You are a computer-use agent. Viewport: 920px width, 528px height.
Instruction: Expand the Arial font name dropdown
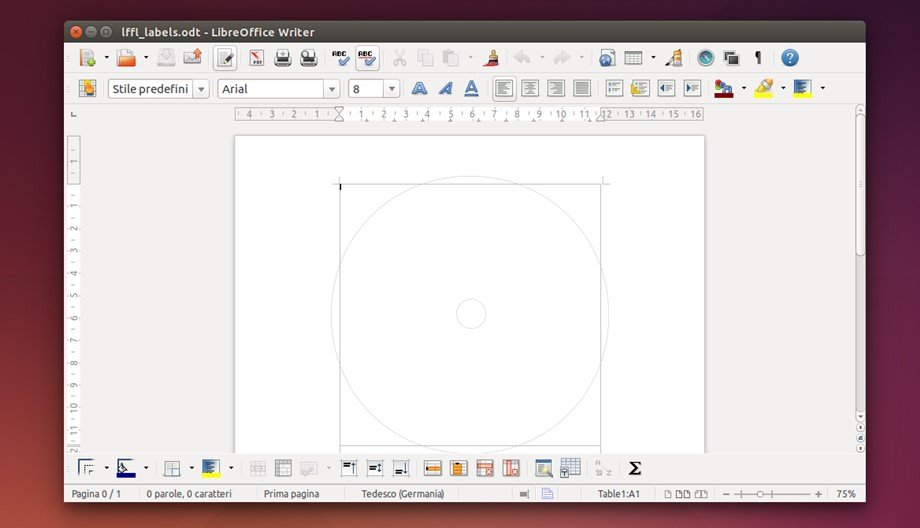(x=332, y=89)
